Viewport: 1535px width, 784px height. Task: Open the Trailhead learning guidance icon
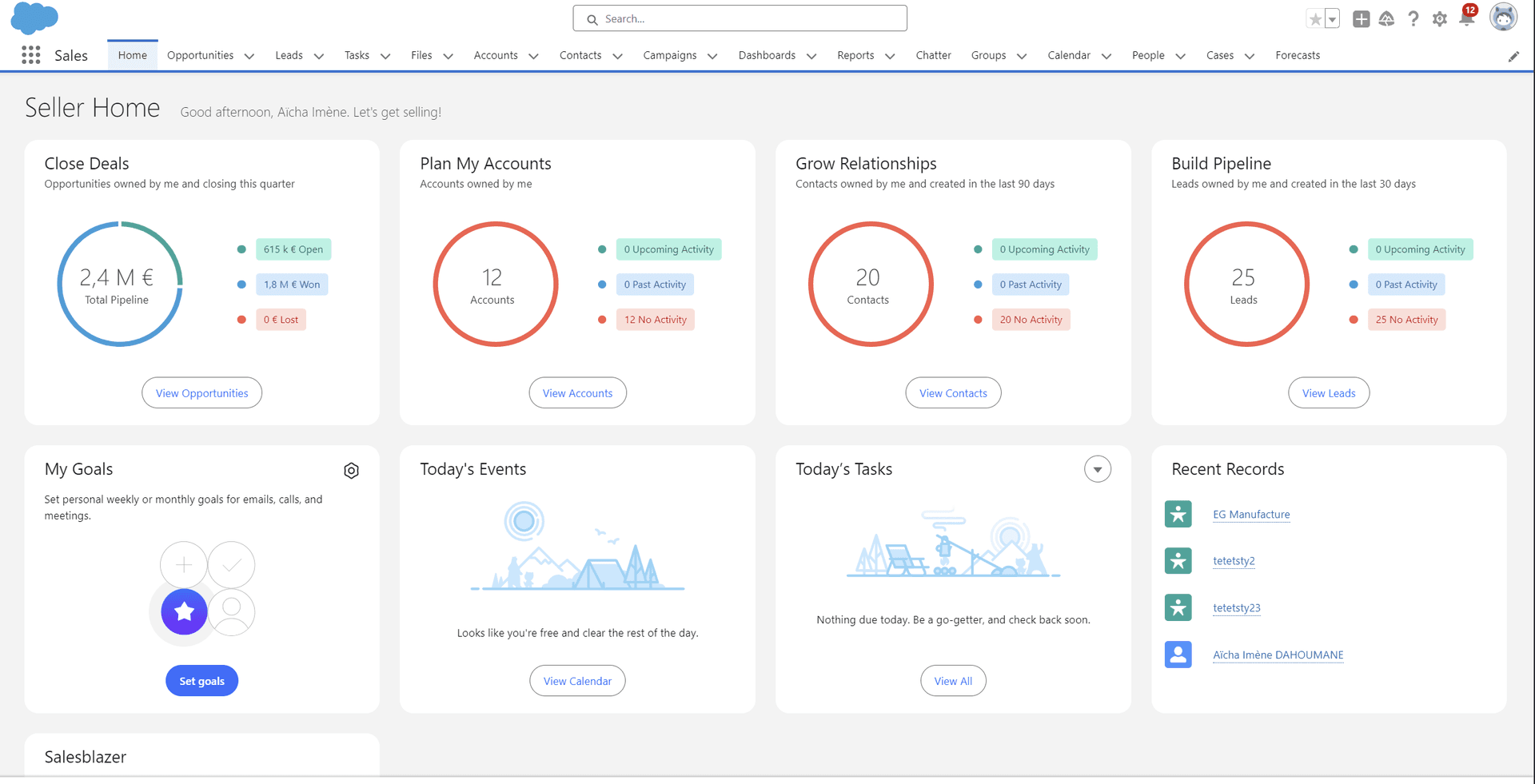[x=1387, y=18]
